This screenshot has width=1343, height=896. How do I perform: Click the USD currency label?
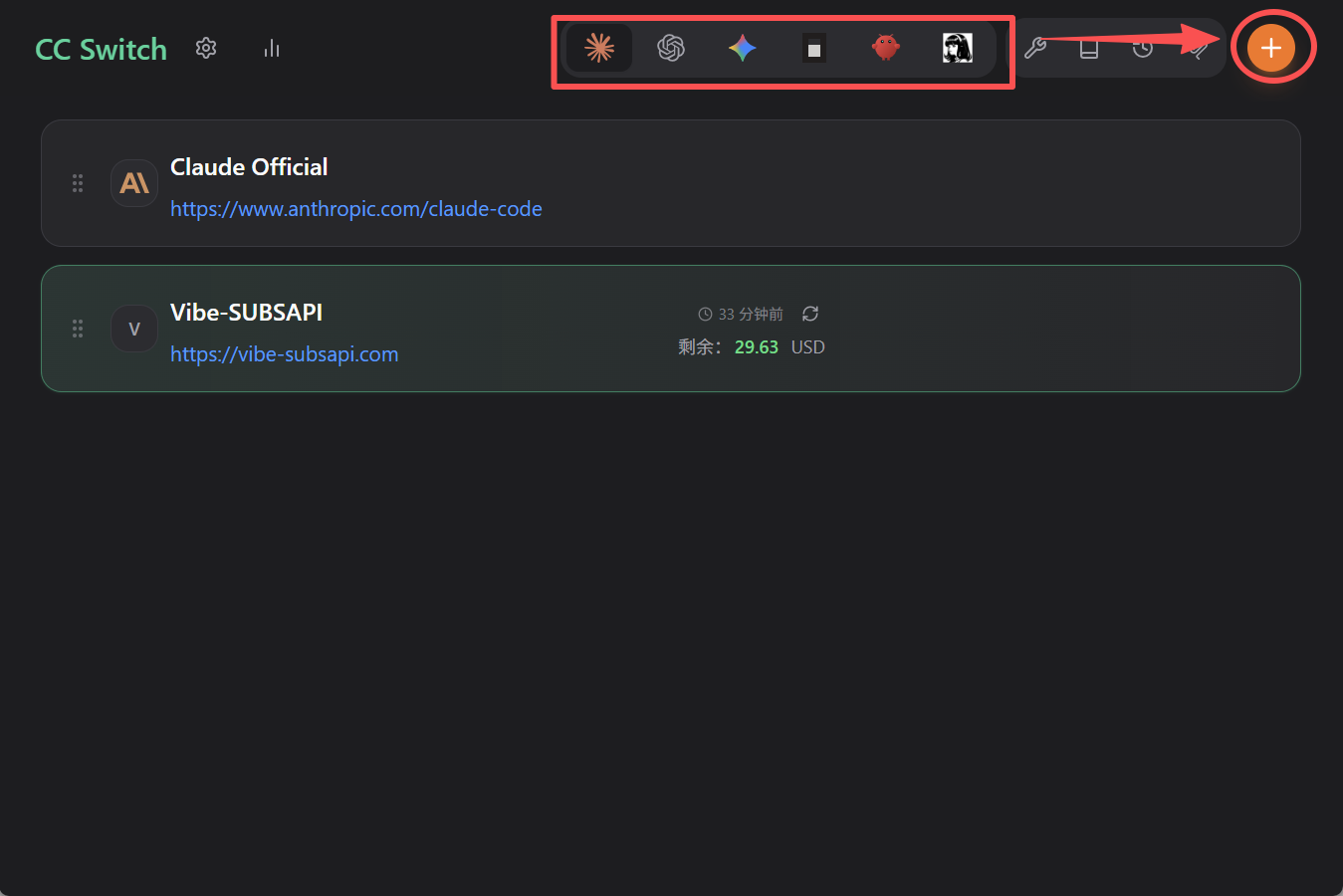coord(808,347)
